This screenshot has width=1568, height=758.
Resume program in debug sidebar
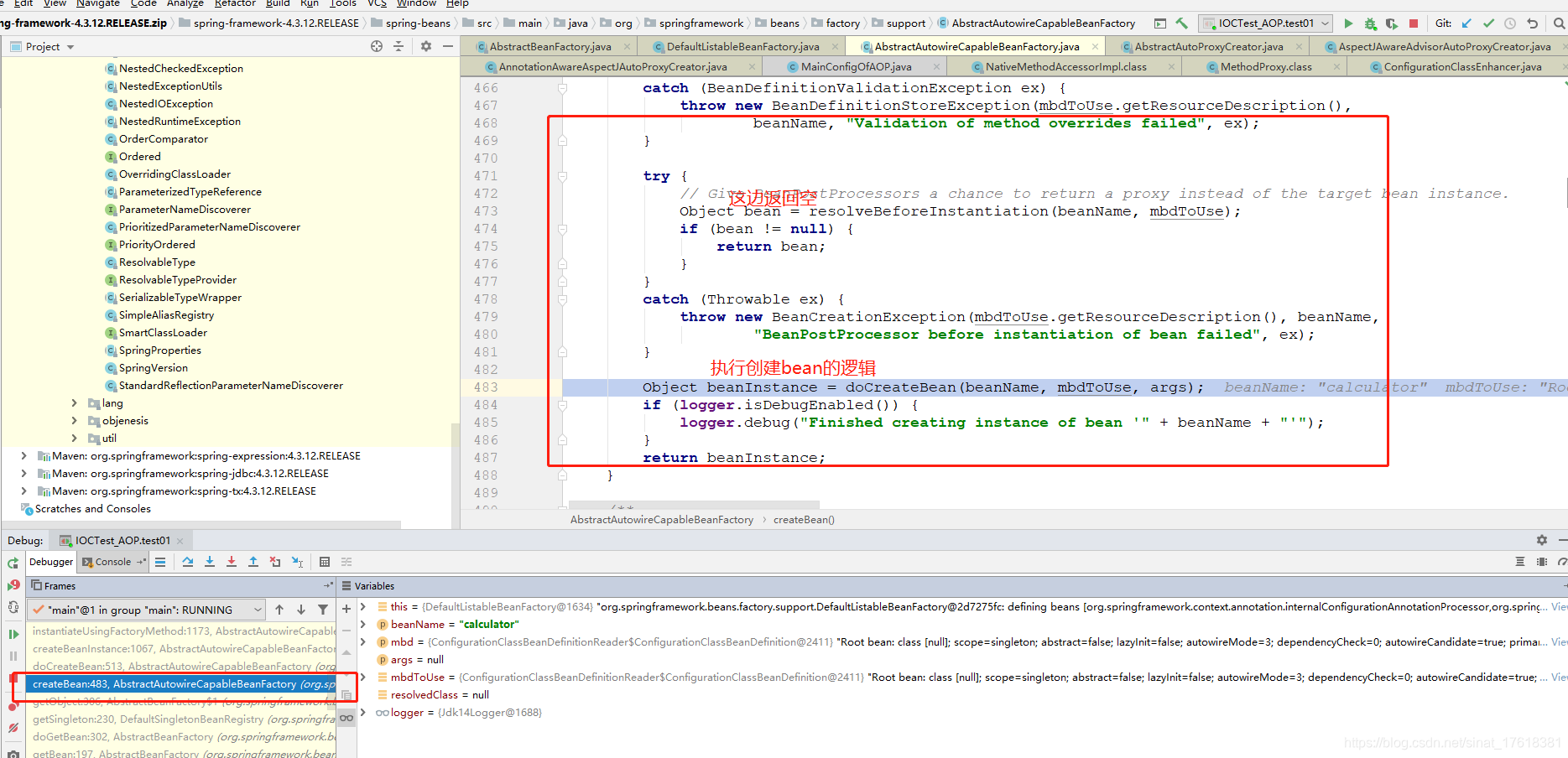tap(13, 634)
